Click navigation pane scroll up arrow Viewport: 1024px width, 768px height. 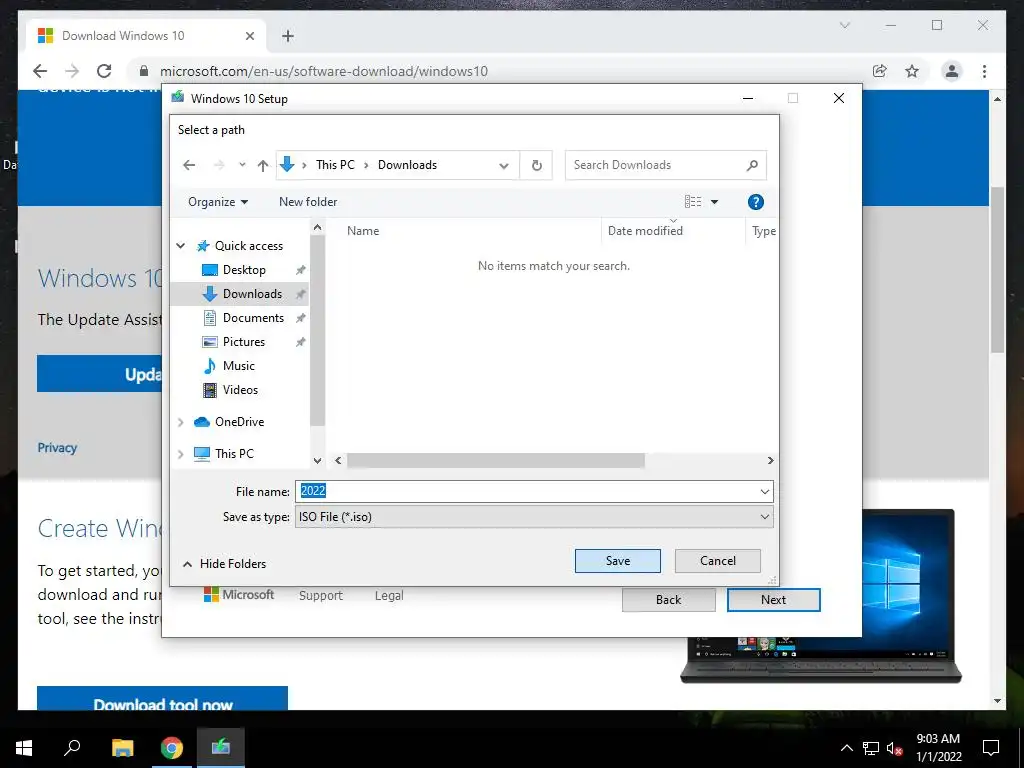317,227
